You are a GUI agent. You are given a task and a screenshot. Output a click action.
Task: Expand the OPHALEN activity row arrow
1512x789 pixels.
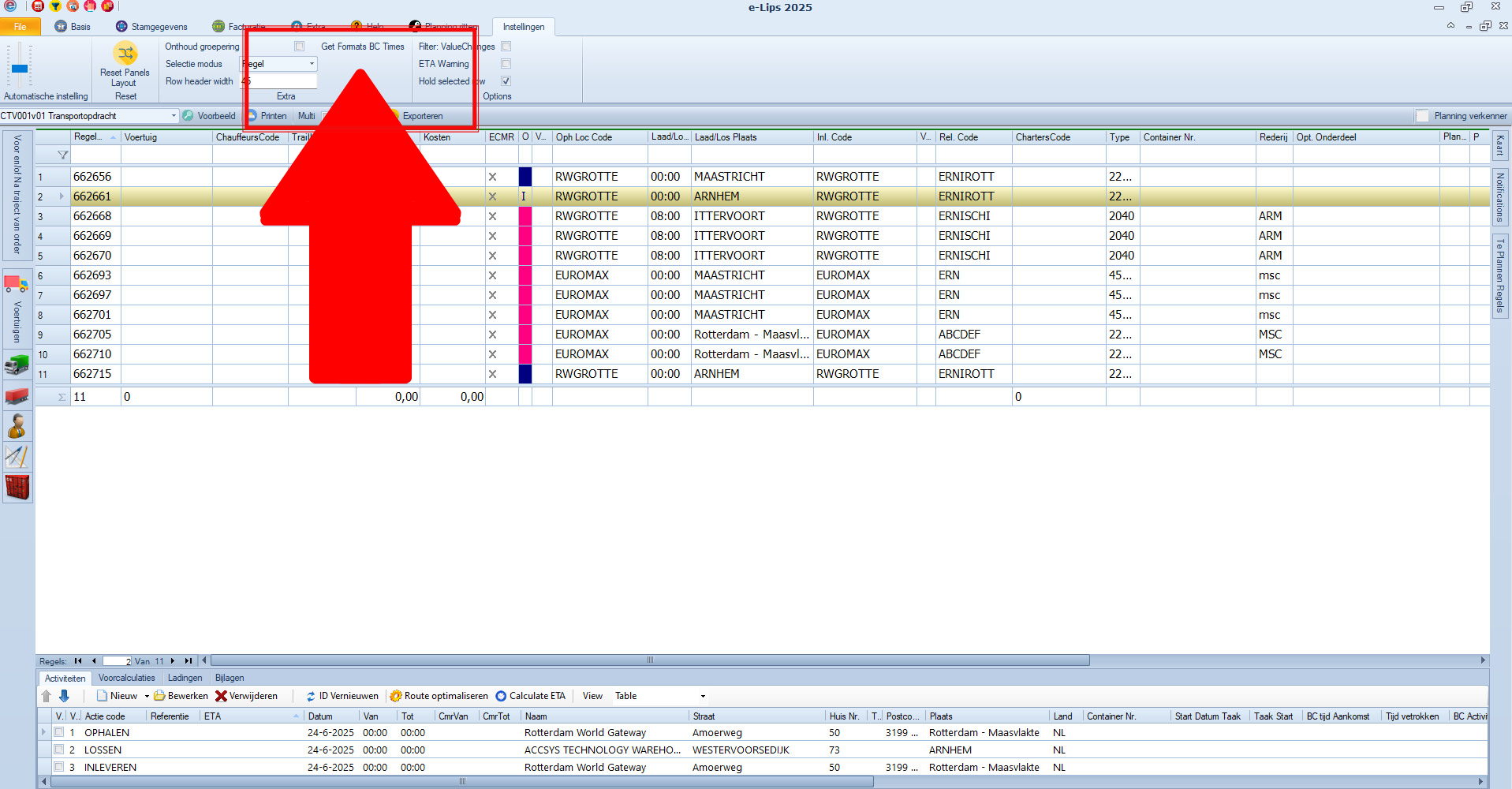(43, 732)
